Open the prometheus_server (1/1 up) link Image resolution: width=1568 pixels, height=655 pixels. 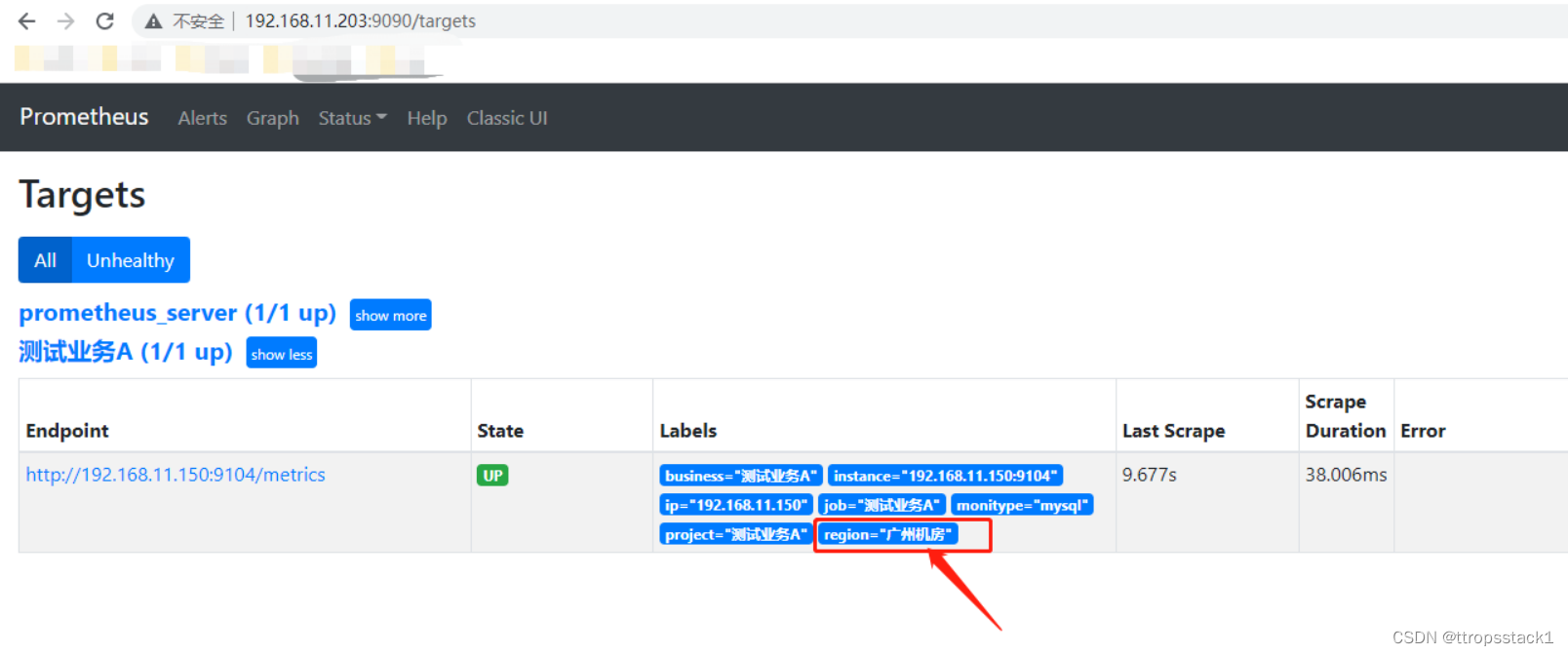click(x=177, y=313)
